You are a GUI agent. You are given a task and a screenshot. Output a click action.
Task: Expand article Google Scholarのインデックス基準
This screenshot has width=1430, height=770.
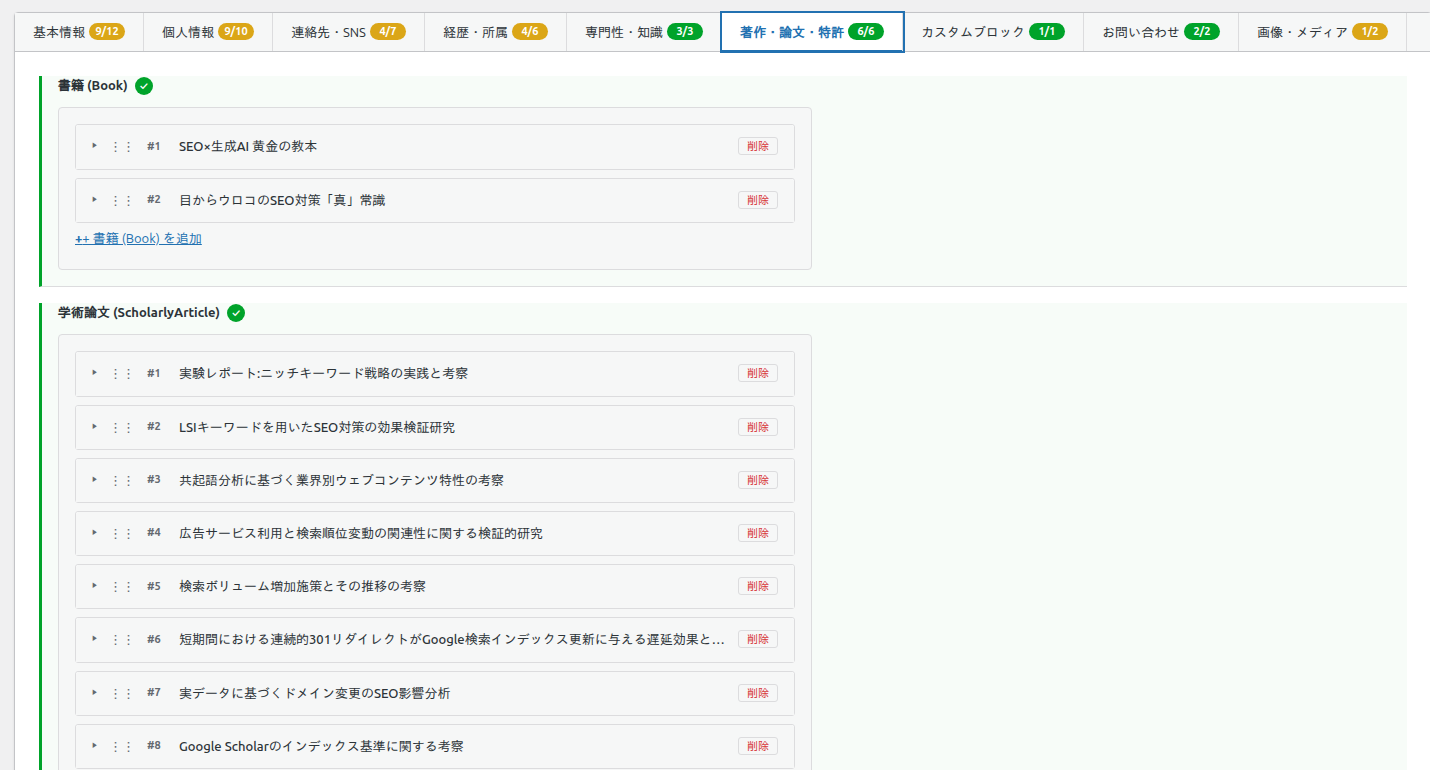[95, 746]
